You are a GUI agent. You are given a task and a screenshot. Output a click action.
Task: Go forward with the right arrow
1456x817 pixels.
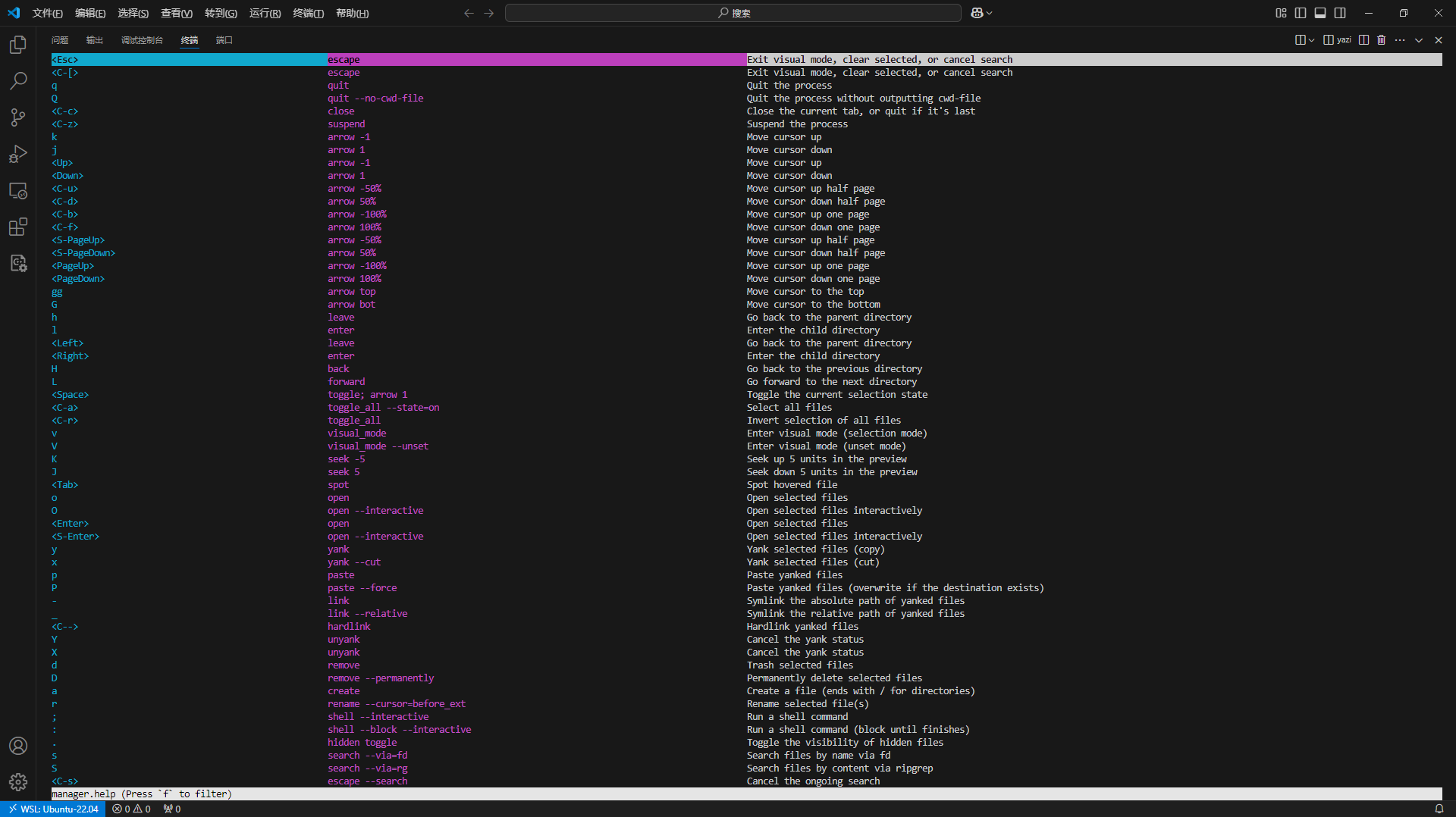pyautogui.click(x=488, y=13)
